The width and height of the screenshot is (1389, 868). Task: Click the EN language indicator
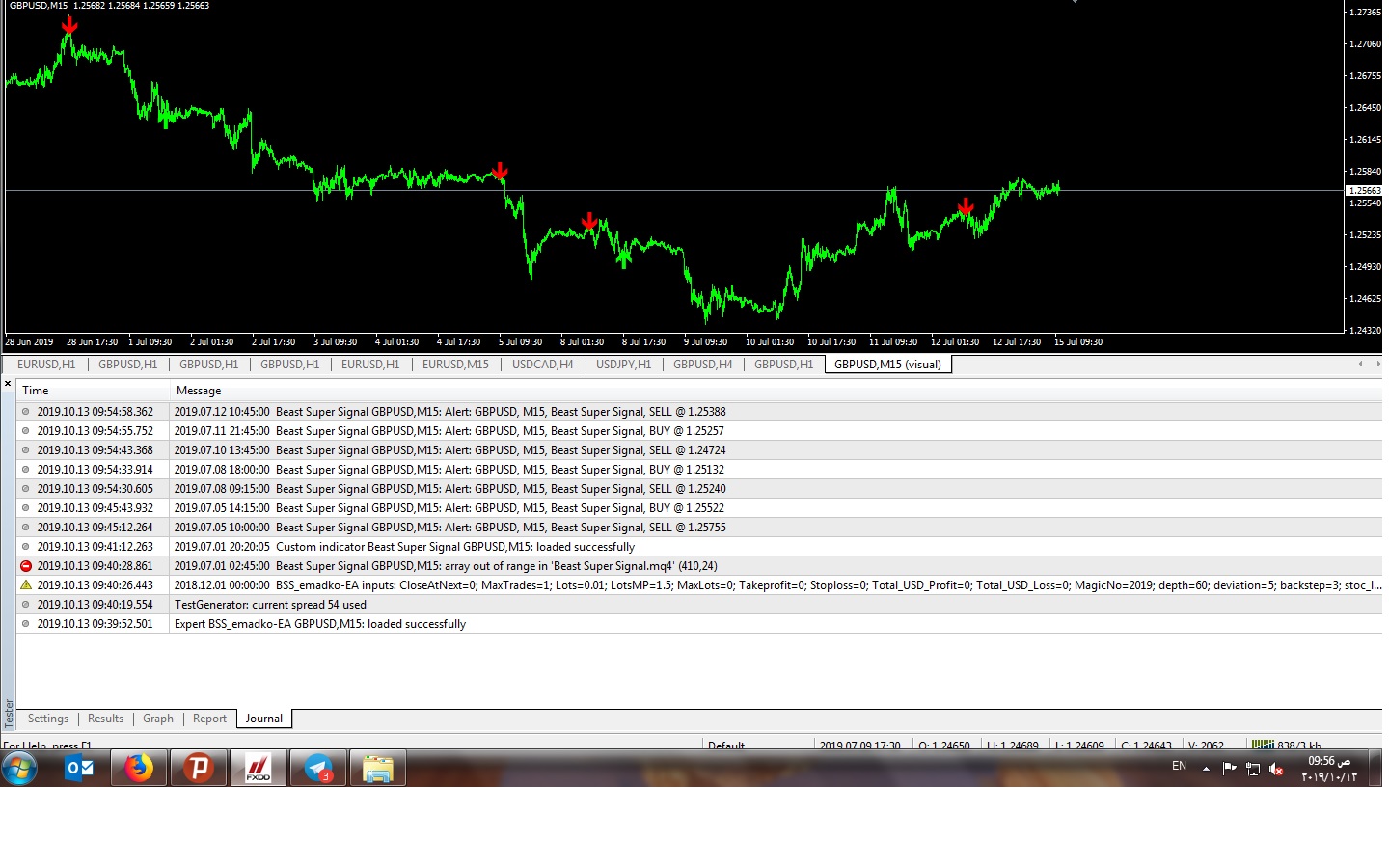pyautogui.click(x=1179, y=766)
